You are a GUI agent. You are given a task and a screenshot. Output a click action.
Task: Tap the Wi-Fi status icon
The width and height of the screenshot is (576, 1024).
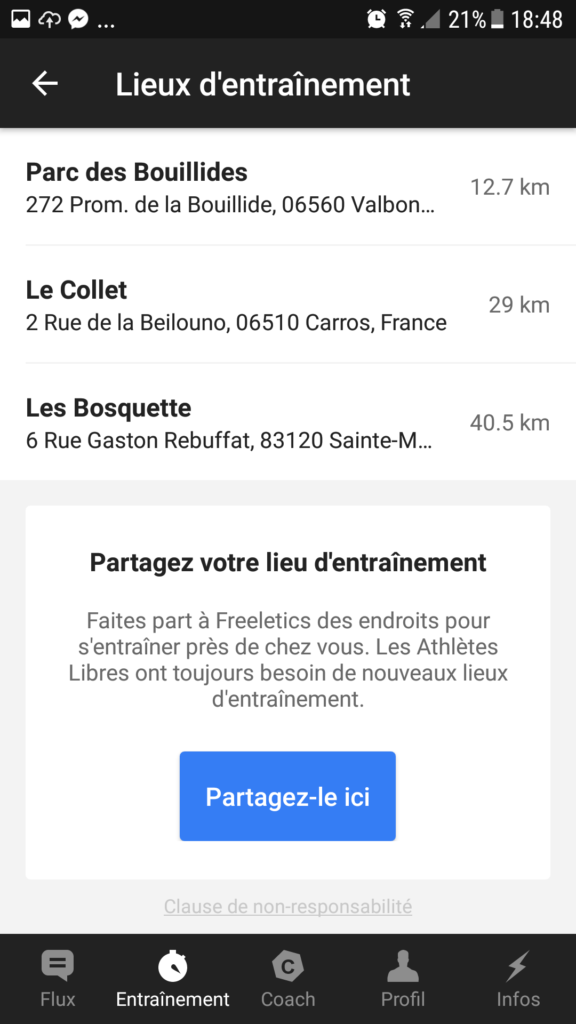click(406, 19)
